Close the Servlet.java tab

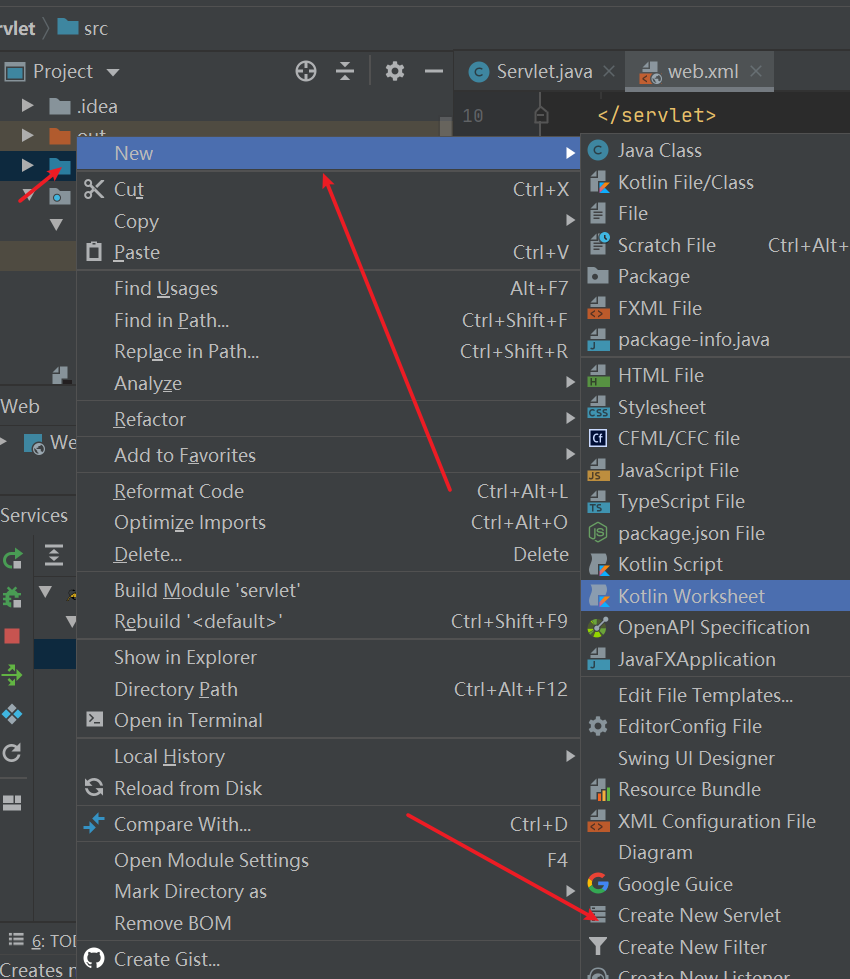point(609,72)
